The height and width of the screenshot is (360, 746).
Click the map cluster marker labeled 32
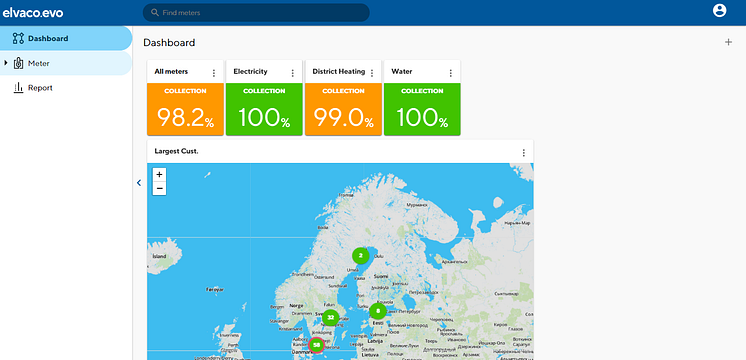point(331,317)
